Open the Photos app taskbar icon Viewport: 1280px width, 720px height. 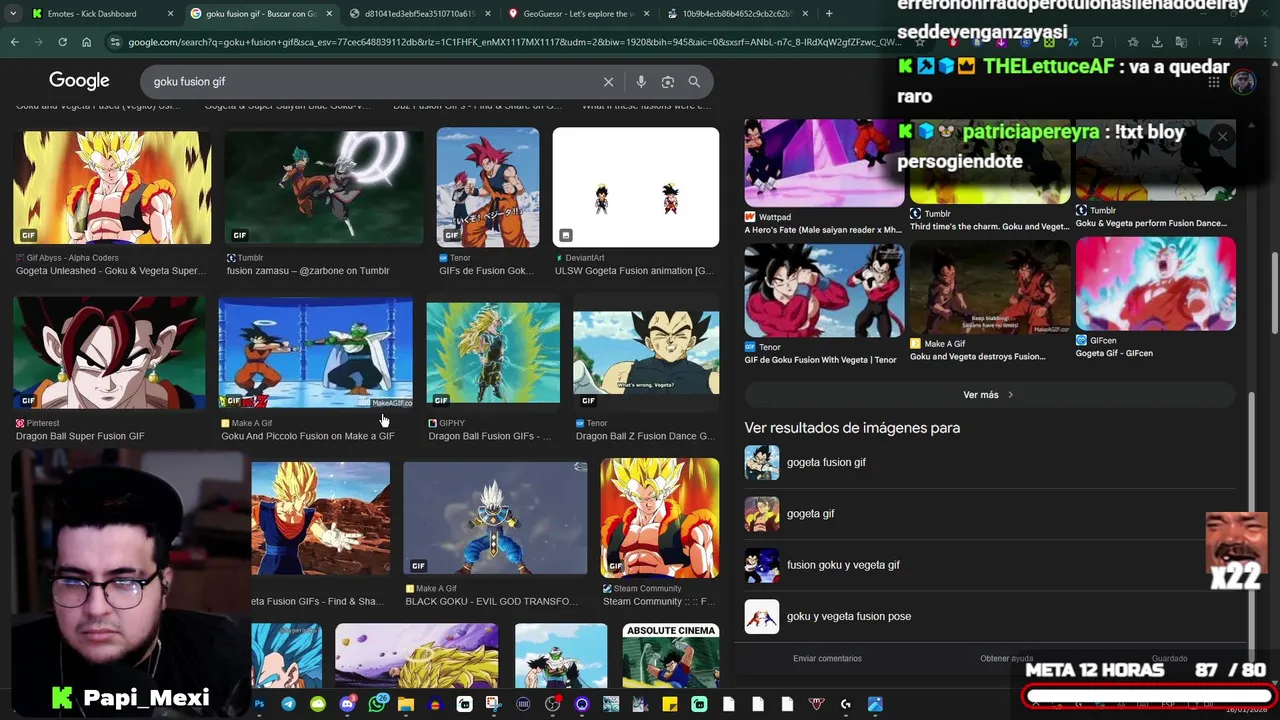click(875, 704)
